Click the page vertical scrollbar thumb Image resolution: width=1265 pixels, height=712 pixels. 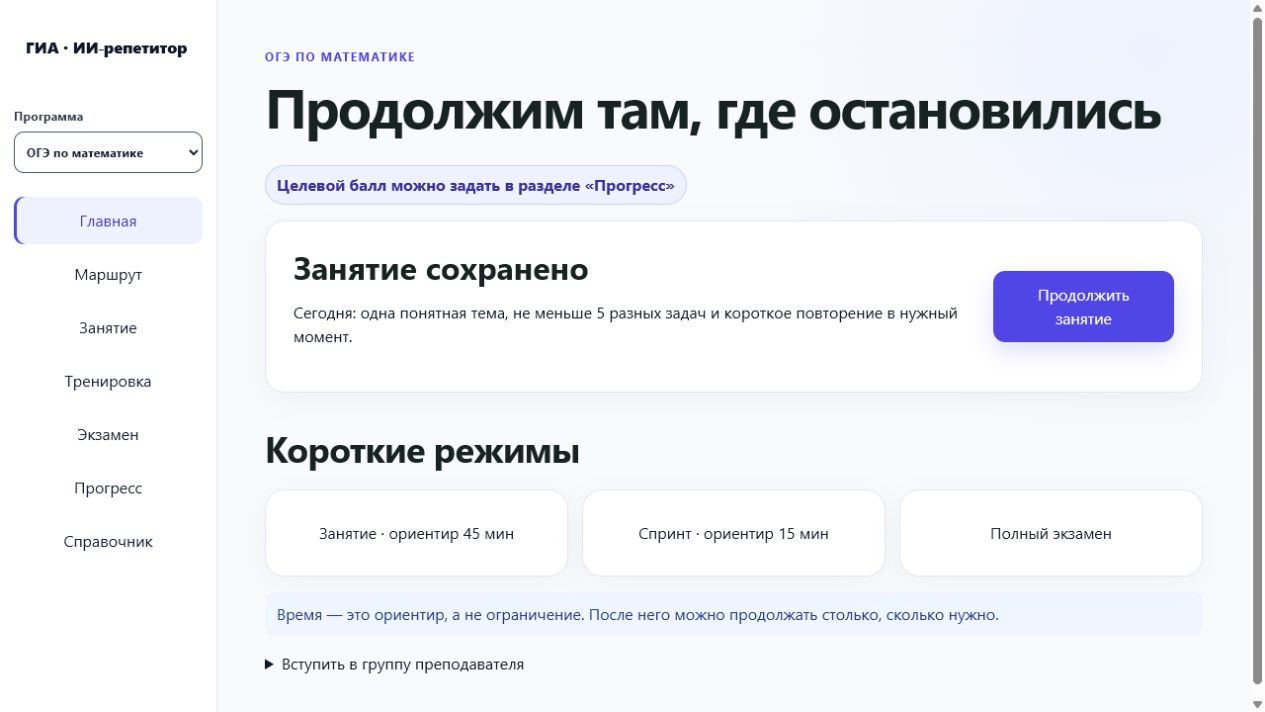tap(1258, 350)
